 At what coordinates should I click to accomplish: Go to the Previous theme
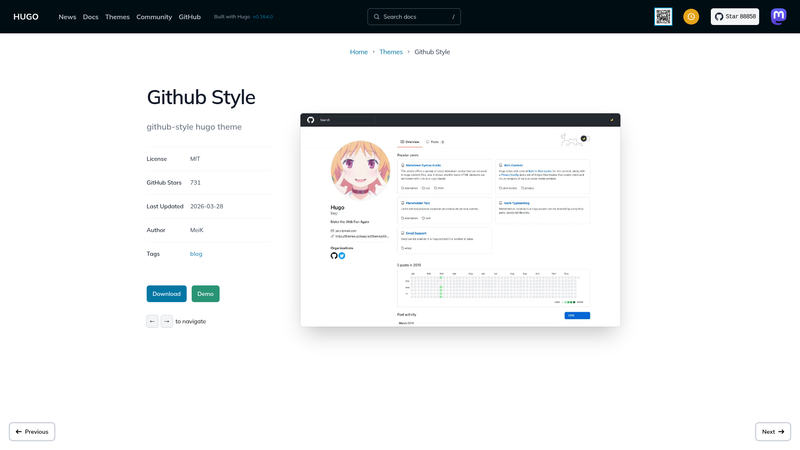click(32, 432)
